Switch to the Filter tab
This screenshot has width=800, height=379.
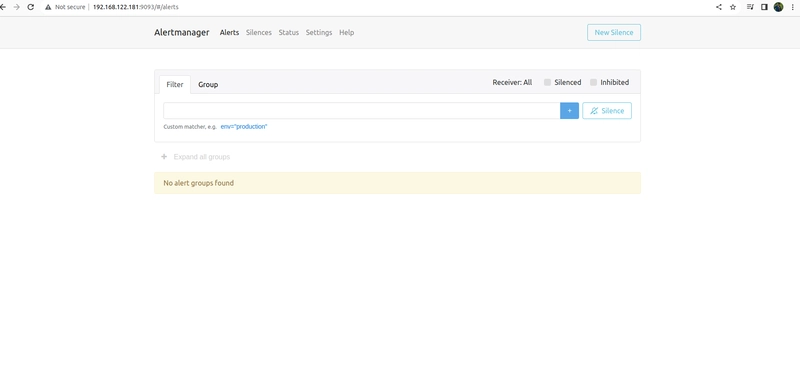click(x=174, y=85)
